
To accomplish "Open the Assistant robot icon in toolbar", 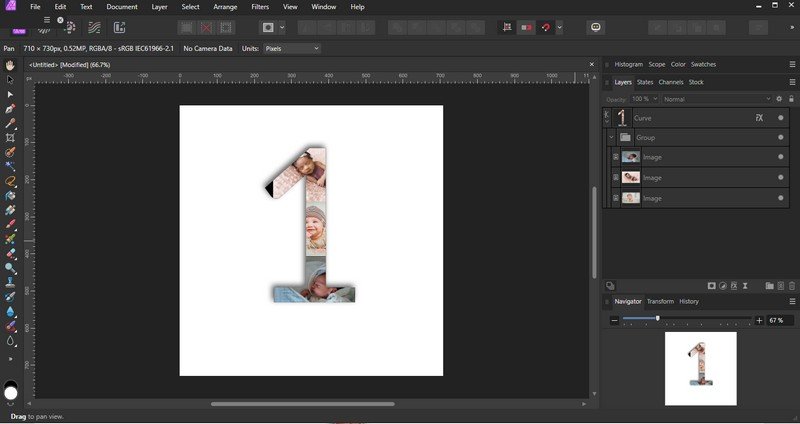I will 597,28.
